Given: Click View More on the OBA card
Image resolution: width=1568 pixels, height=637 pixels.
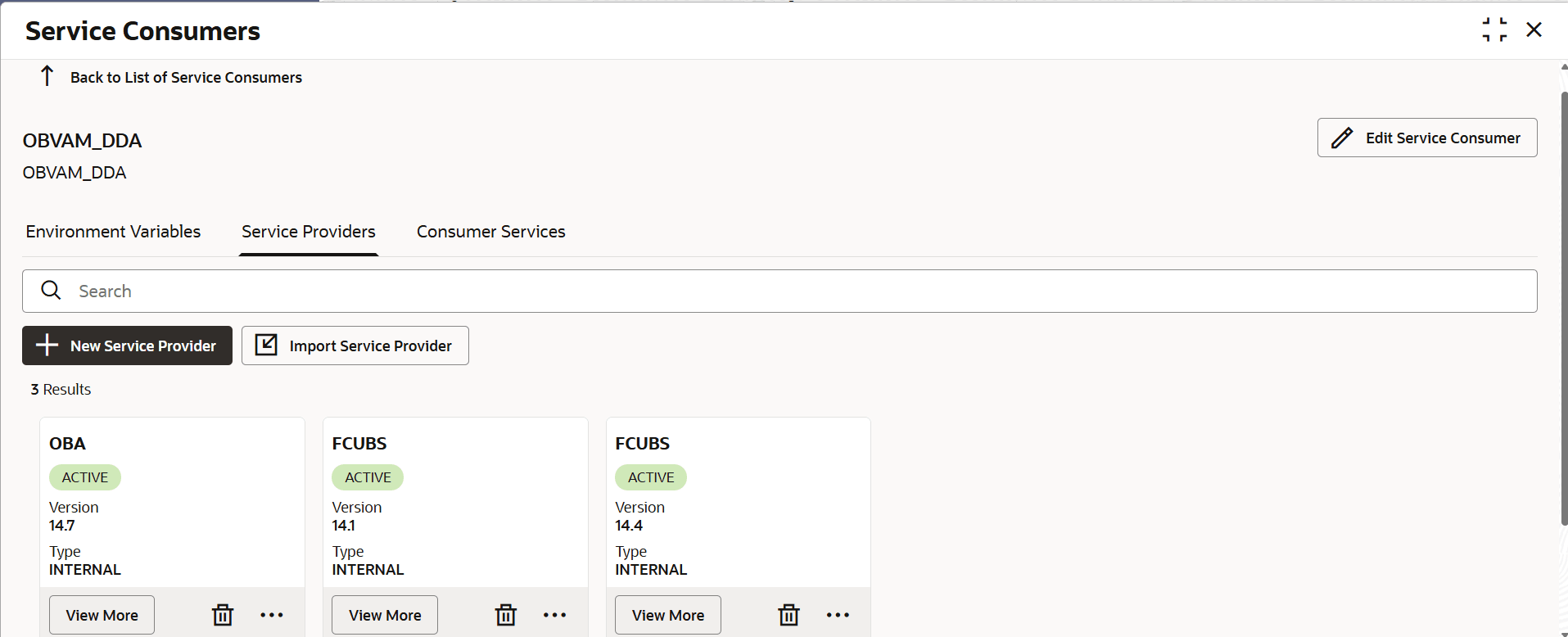Looking at the screenshot, I should 101,614.
